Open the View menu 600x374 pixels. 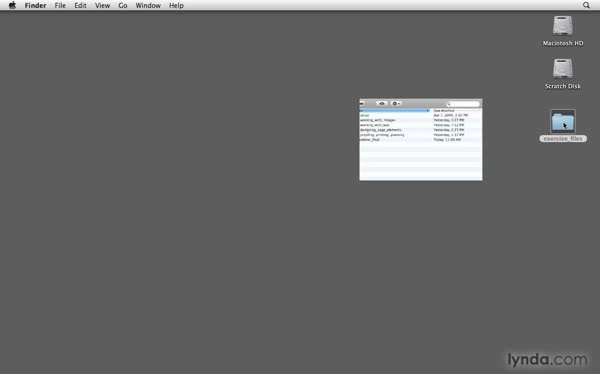point(103,5)
